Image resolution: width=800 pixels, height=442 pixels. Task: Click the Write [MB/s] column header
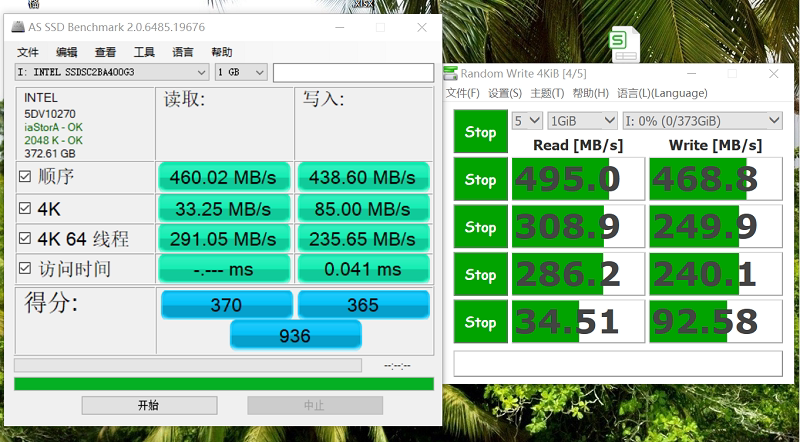(716, 145)
